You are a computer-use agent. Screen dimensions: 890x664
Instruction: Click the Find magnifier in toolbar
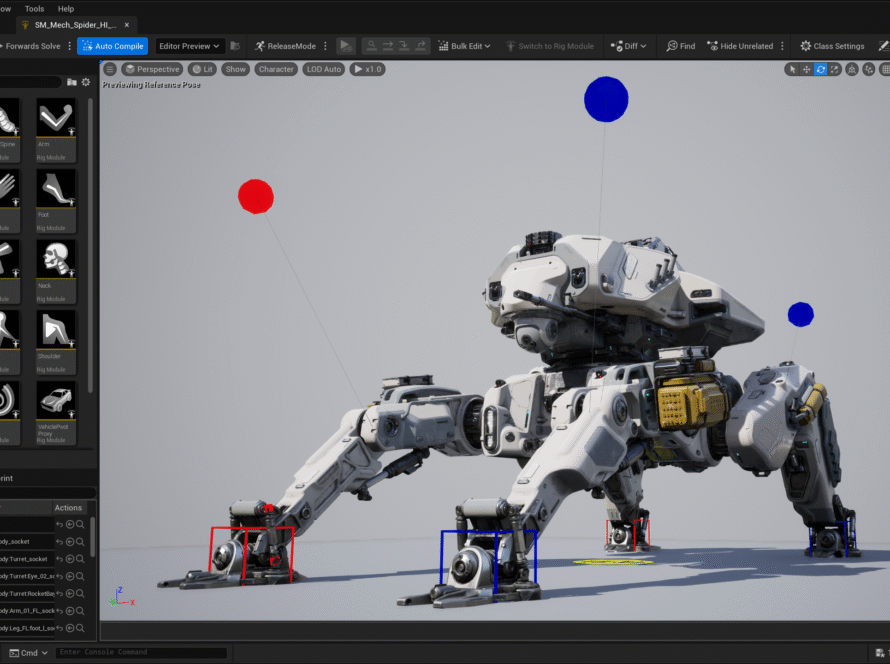pos(680,46)
